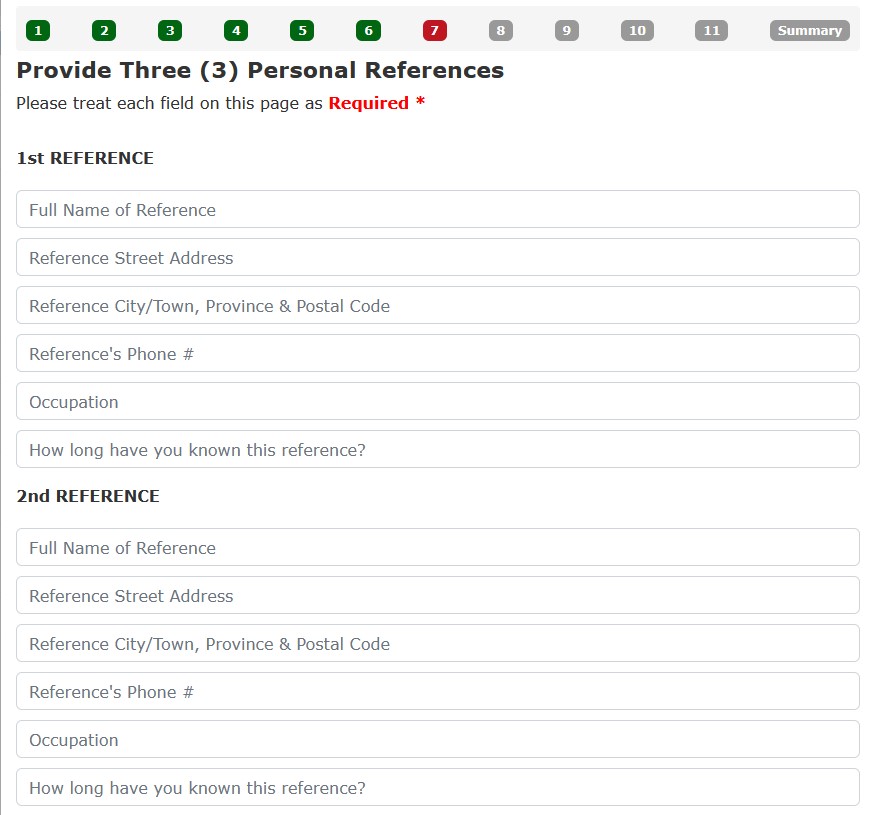The image size is (875, 815).
Task: Focus 2nd reference Occupation field
Action: tap(437, 740)
